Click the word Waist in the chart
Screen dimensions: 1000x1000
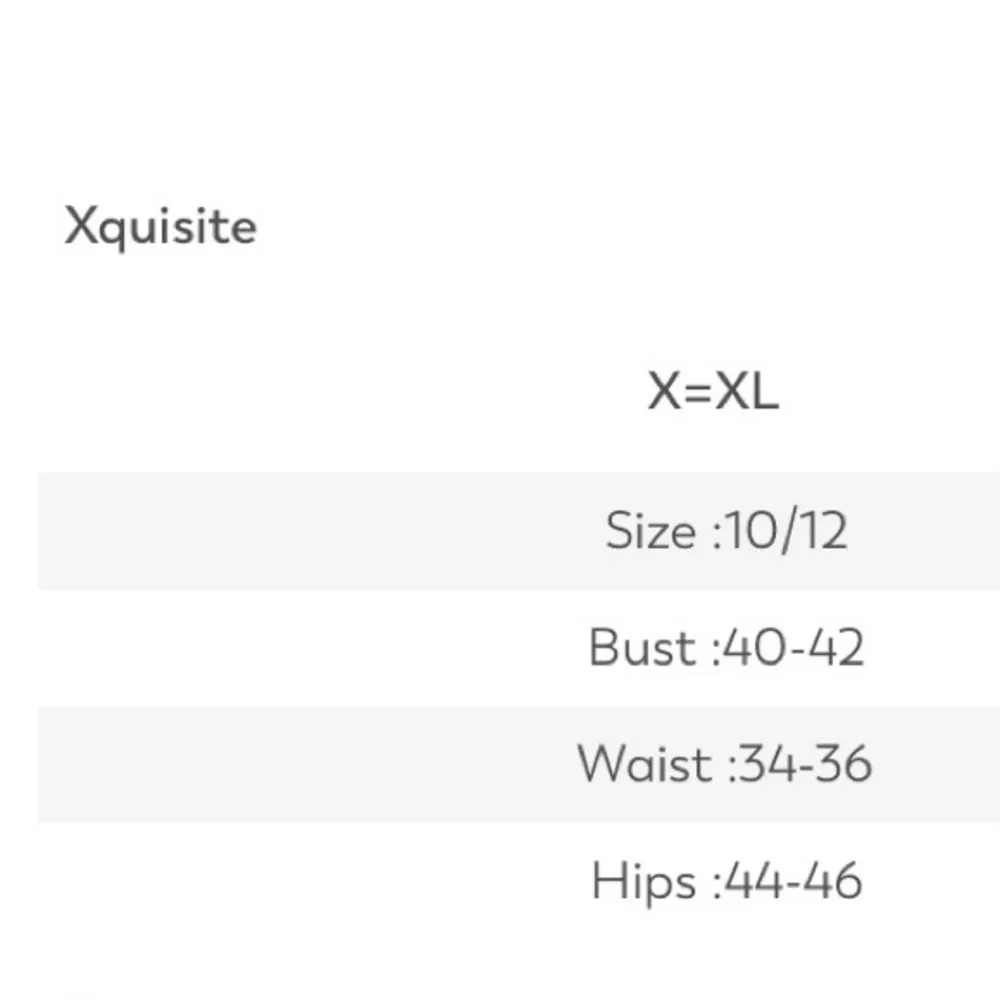[644, 764]
